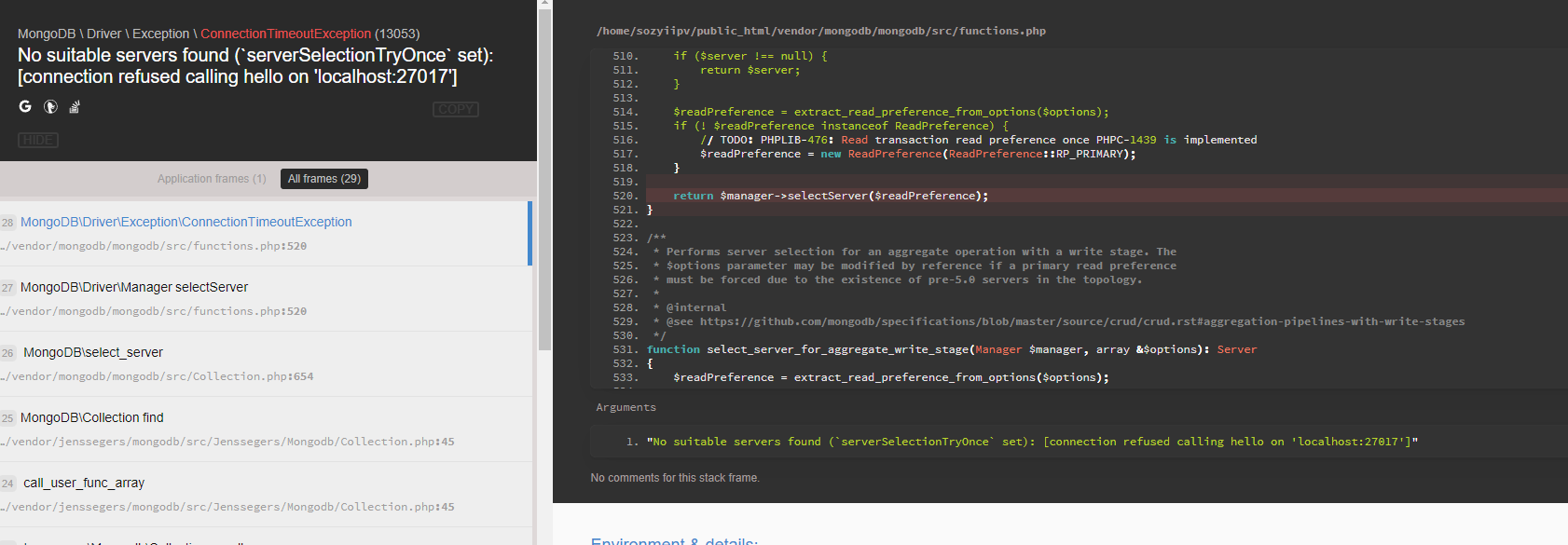
Task: Search the error on DuckDuckGo icon
Action: pyautogui.click(x=50, y=106)
